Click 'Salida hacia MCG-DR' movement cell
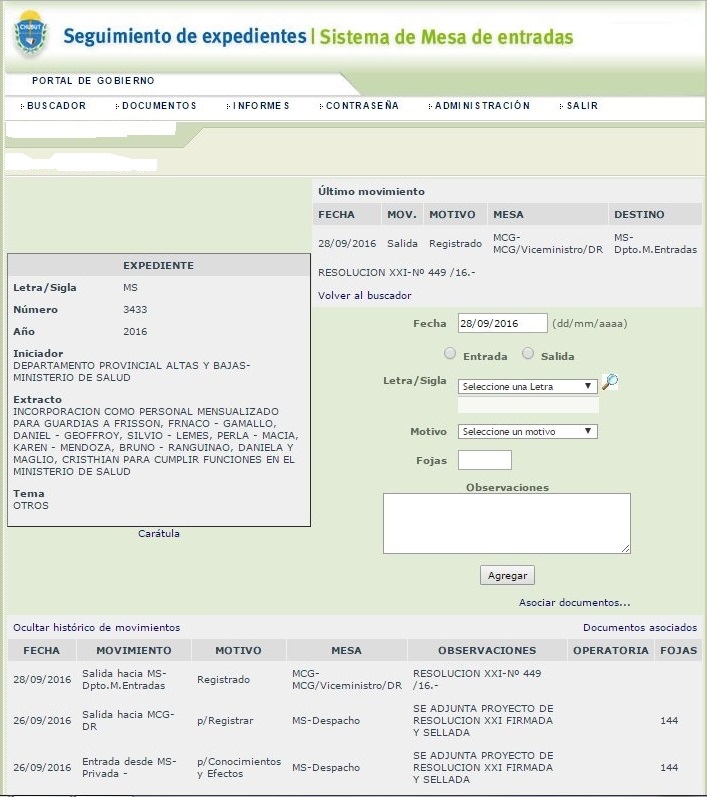707x797 pixels. [128, 721]
